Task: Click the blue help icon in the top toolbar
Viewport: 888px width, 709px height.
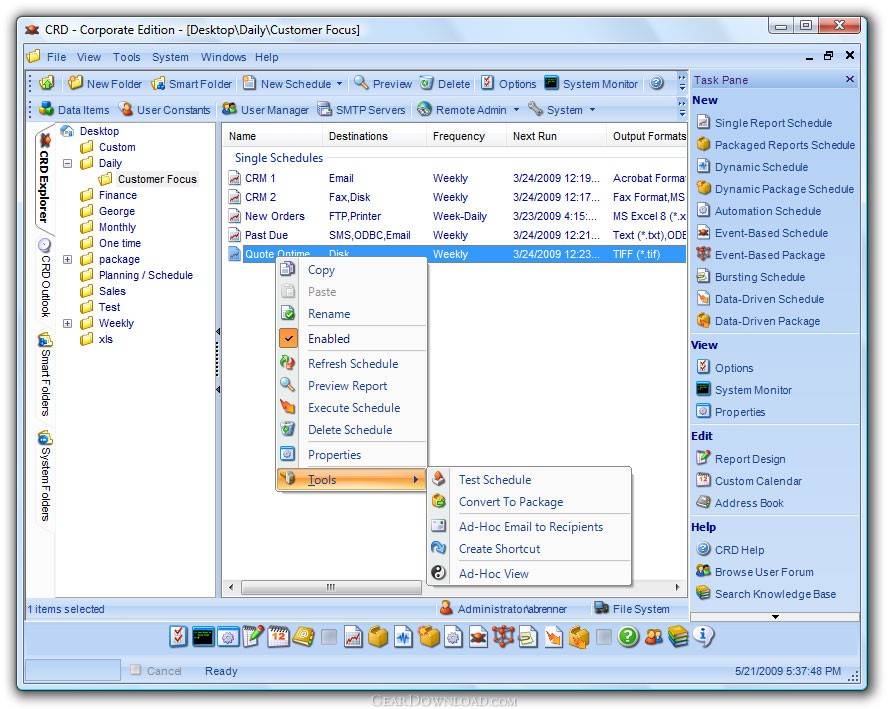Action: point(656,83)
